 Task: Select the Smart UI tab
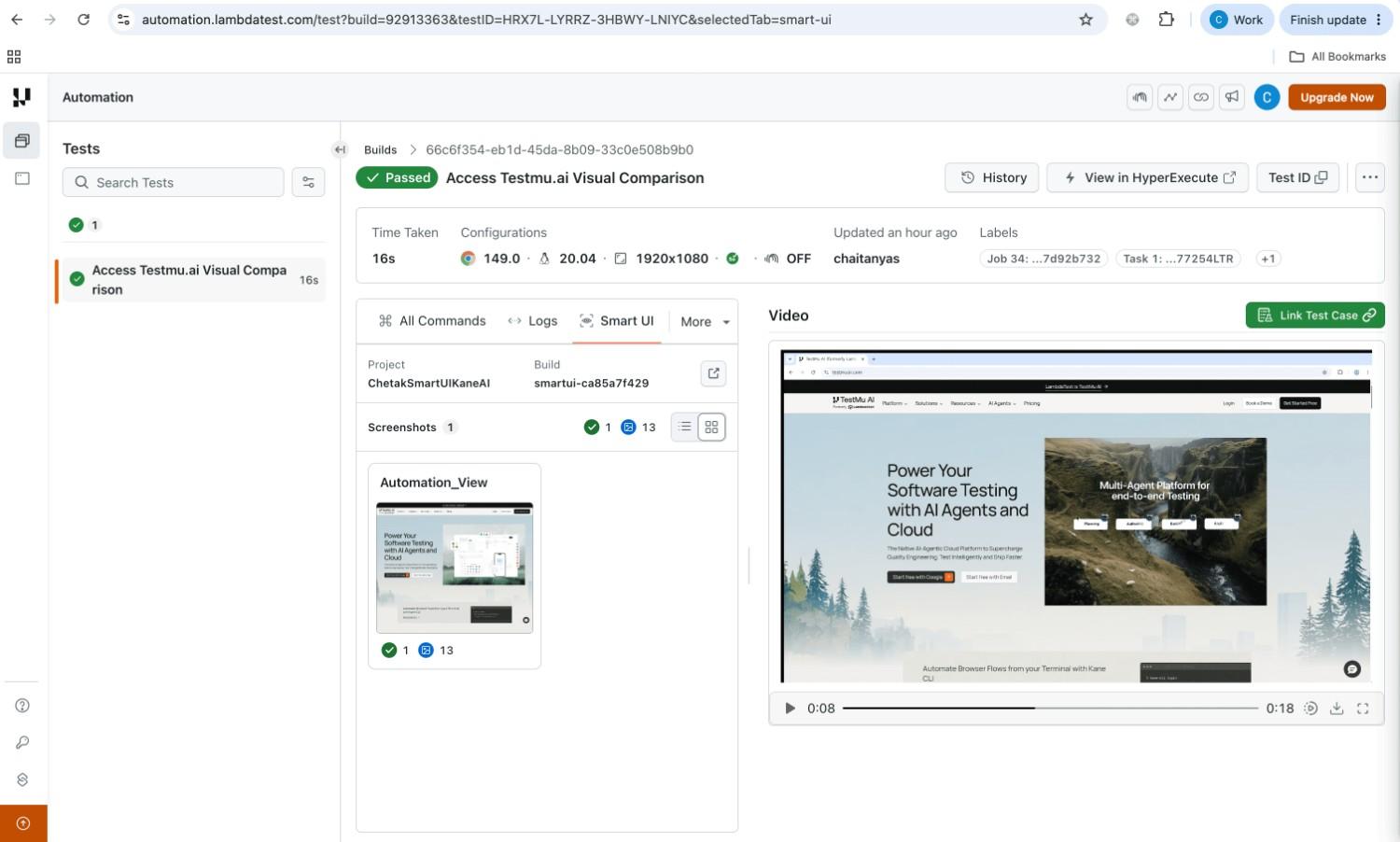pos(617,321)
